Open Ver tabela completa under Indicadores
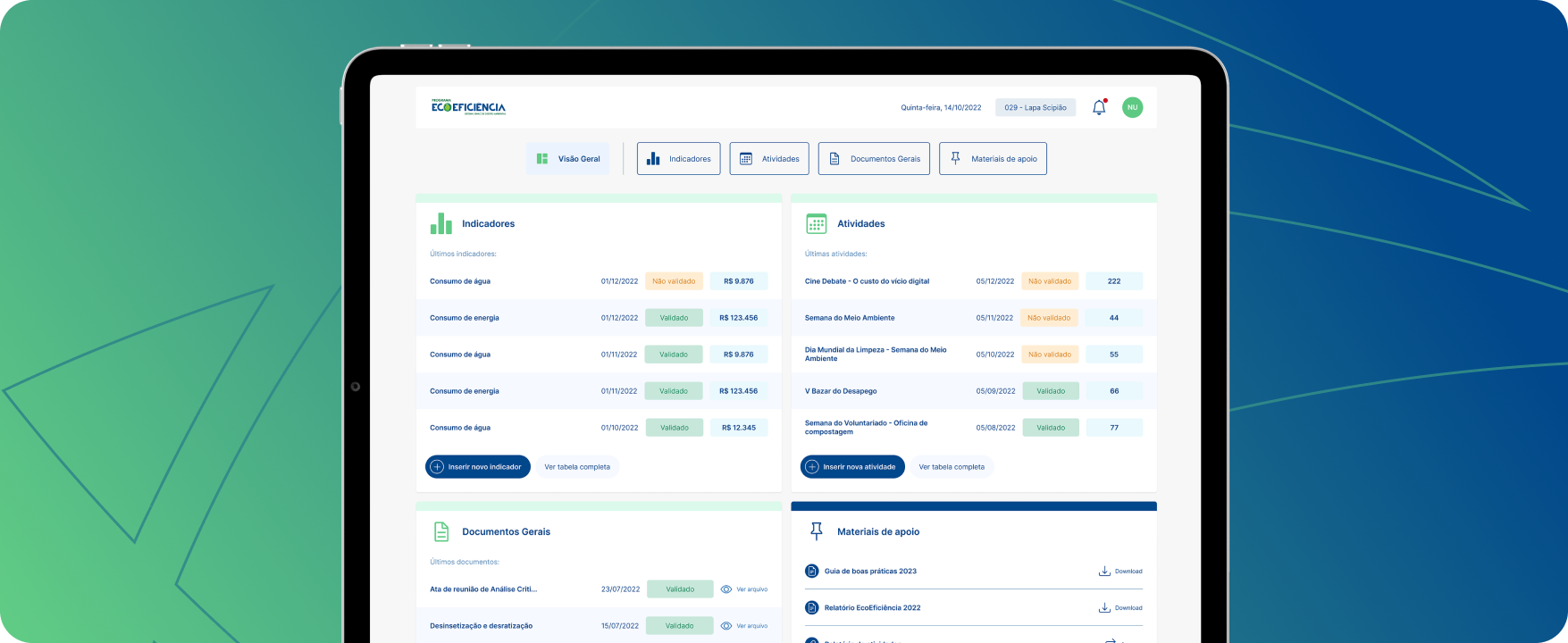This screenshot has height=643, width=1568. (x=577, y=467)
